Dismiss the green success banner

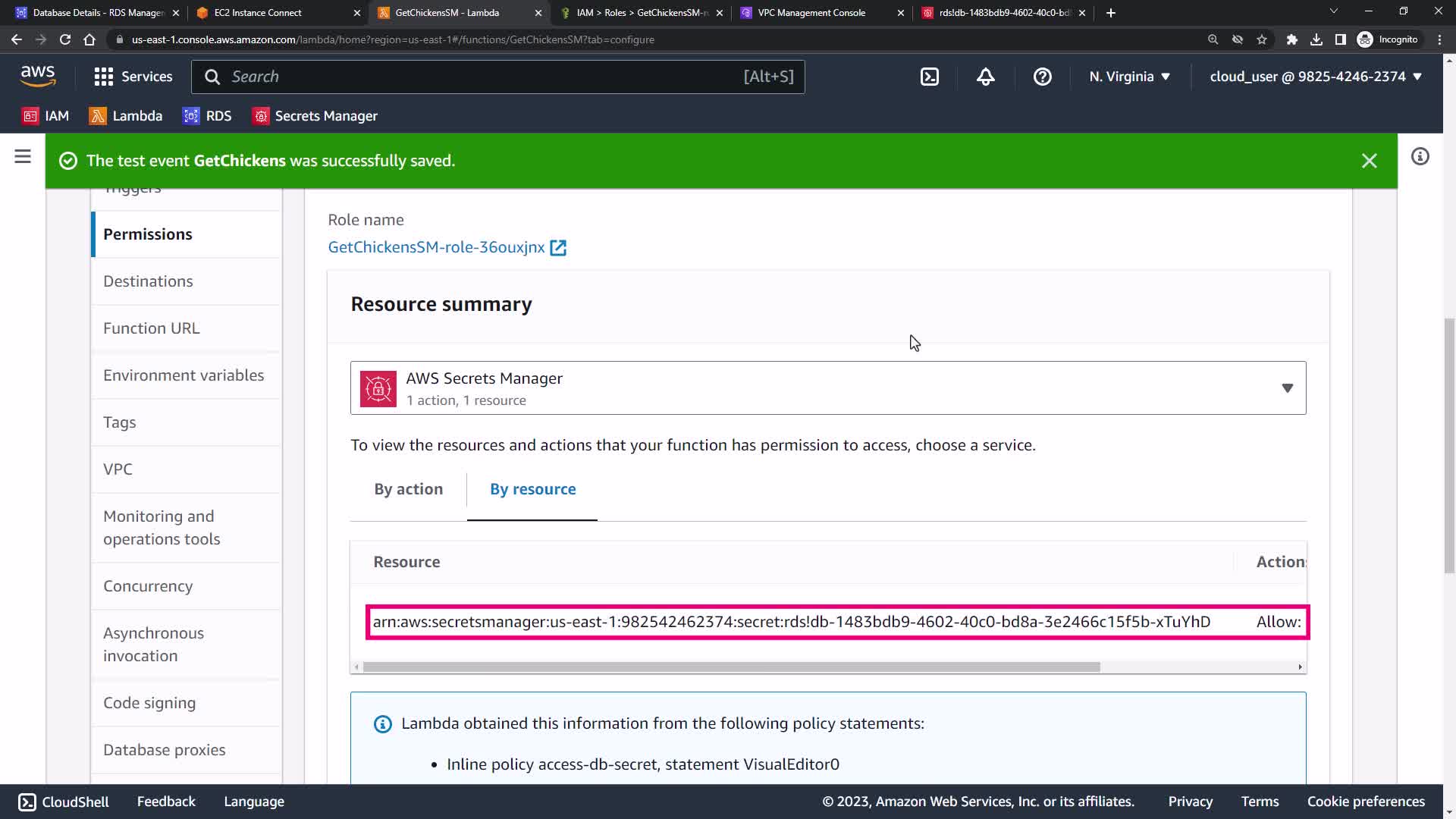coord(1369,161)
